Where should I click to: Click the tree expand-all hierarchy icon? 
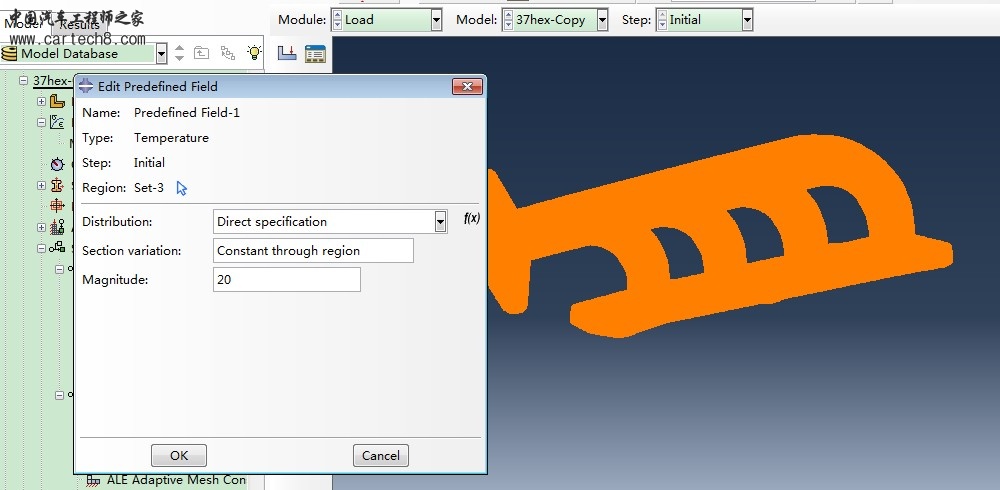click(227, 53)
